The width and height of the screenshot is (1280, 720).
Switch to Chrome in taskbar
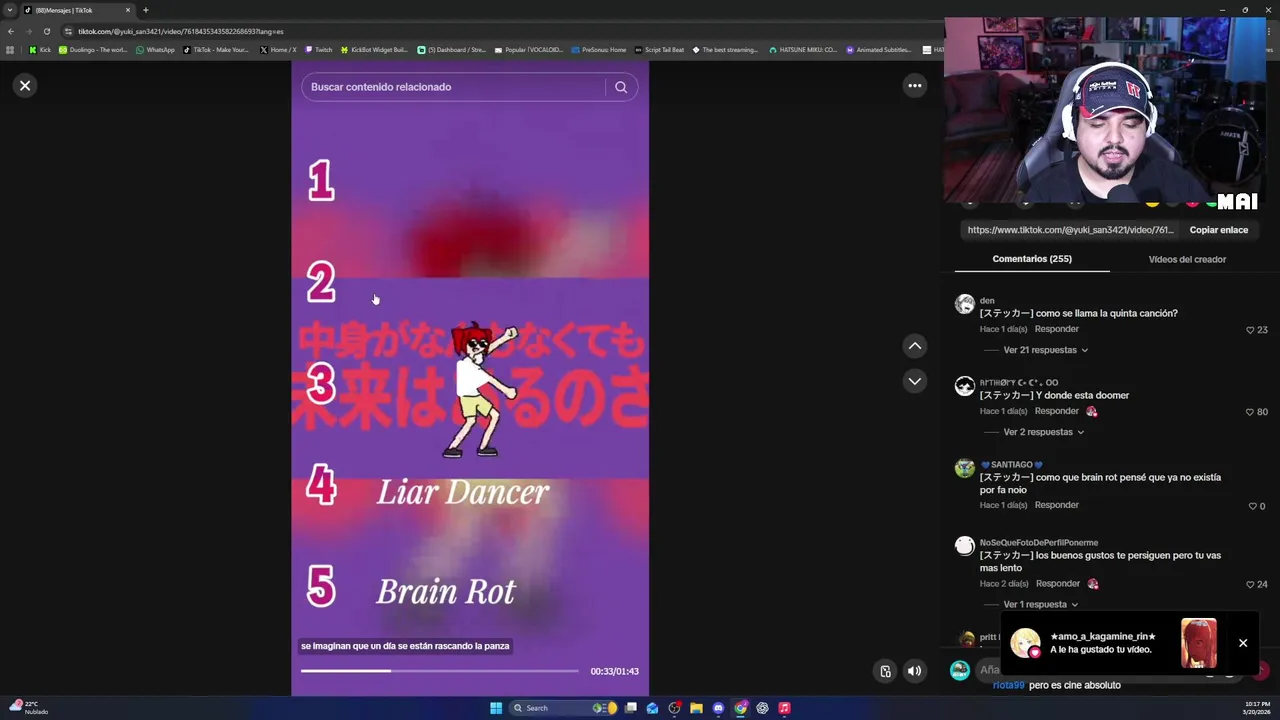(740, 708)
